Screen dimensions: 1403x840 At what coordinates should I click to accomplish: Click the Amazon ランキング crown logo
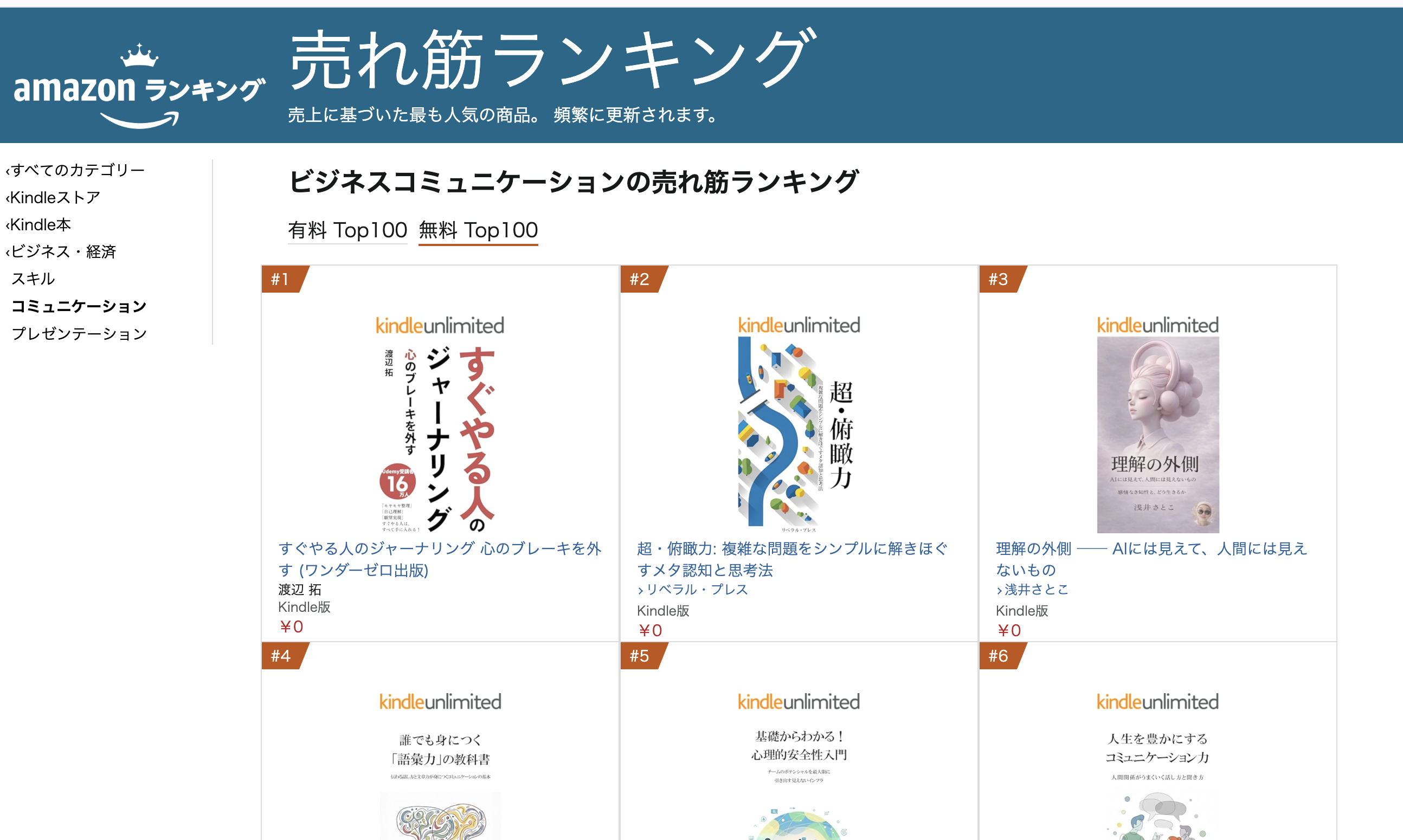pos(139,86)
